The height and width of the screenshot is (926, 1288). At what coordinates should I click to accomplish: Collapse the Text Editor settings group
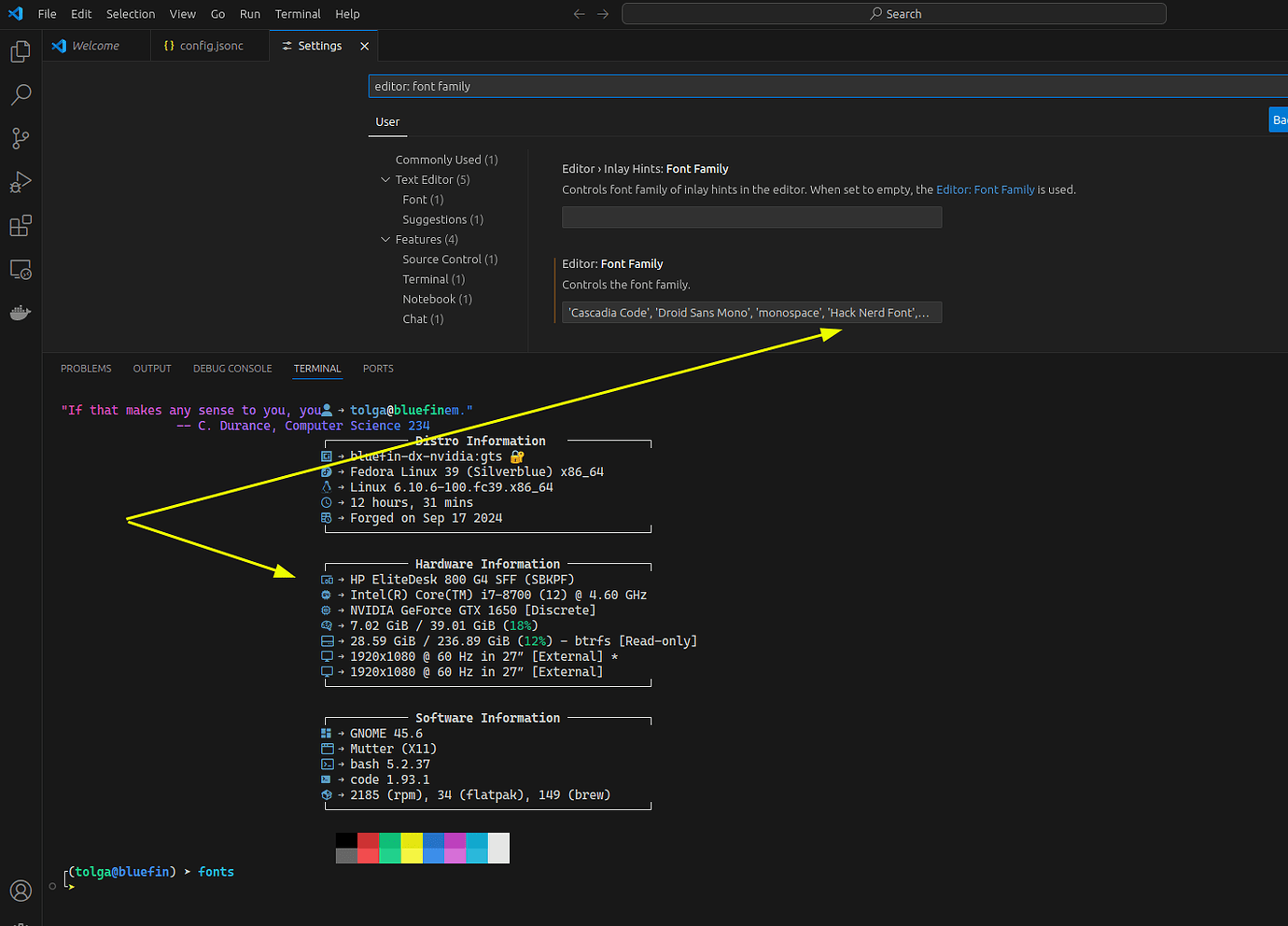point(385,180)
